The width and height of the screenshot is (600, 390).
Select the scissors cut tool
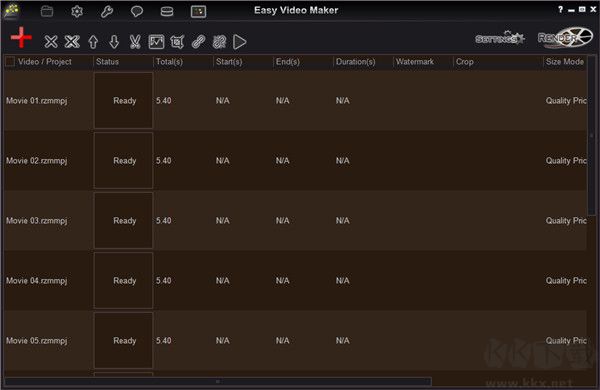(135, 42)
